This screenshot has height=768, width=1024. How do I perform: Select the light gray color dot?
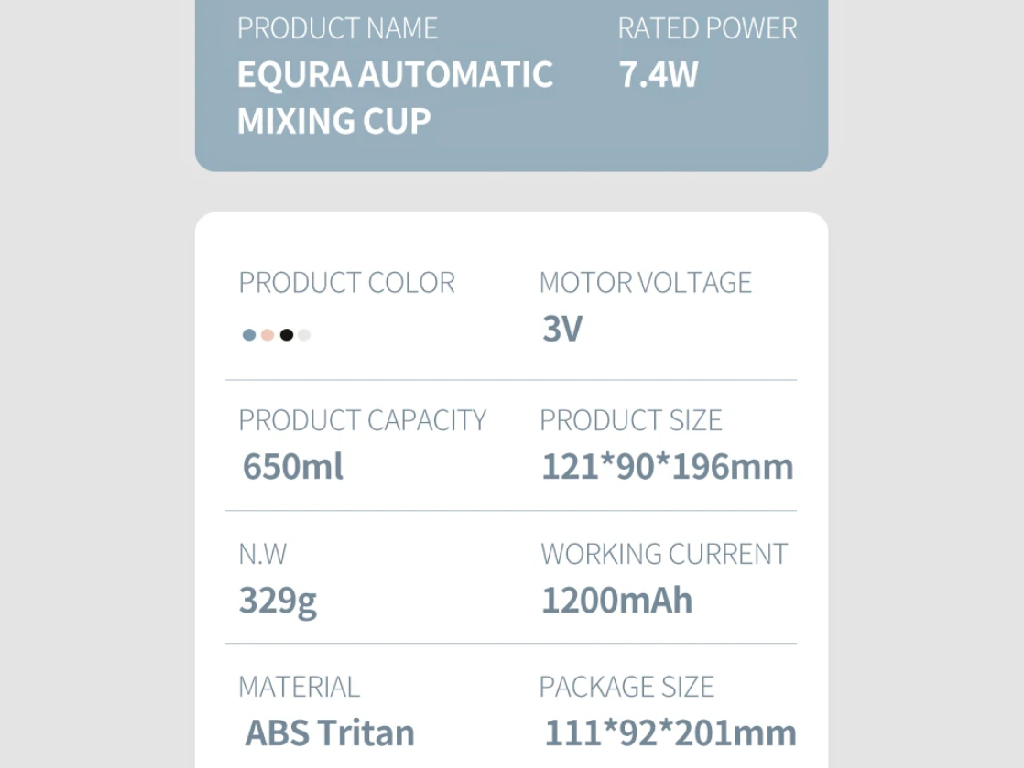point(304,335)
